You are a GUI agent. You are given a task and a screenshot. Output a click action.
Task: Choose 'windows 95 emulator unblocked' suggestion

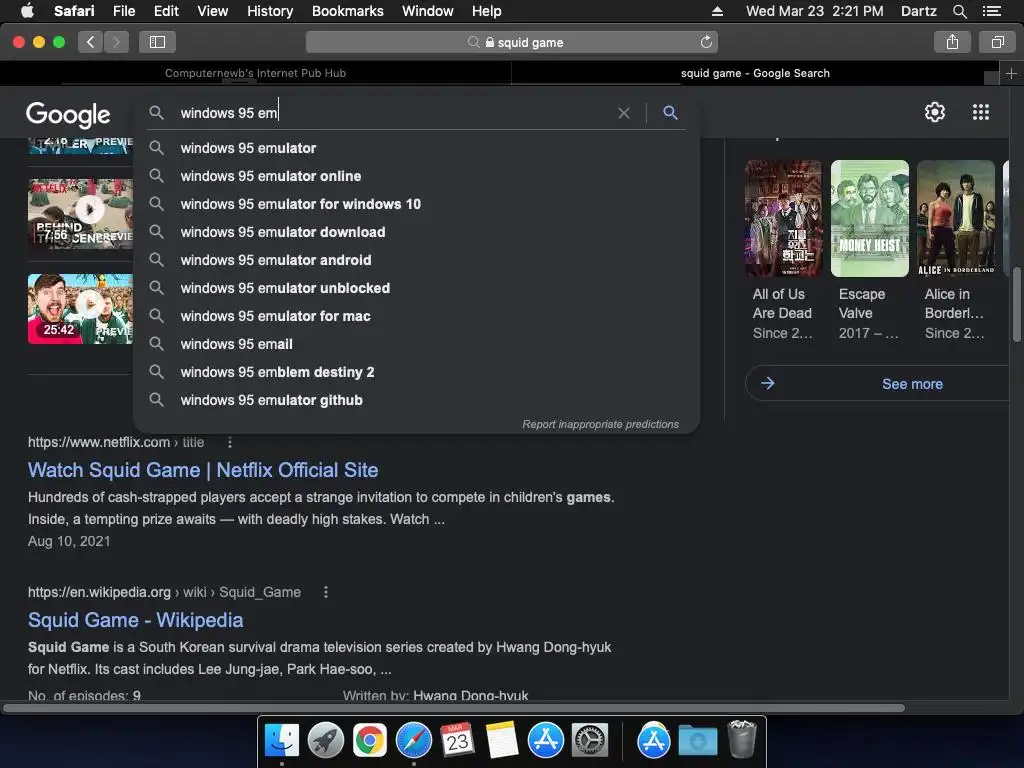coord(417,288)
